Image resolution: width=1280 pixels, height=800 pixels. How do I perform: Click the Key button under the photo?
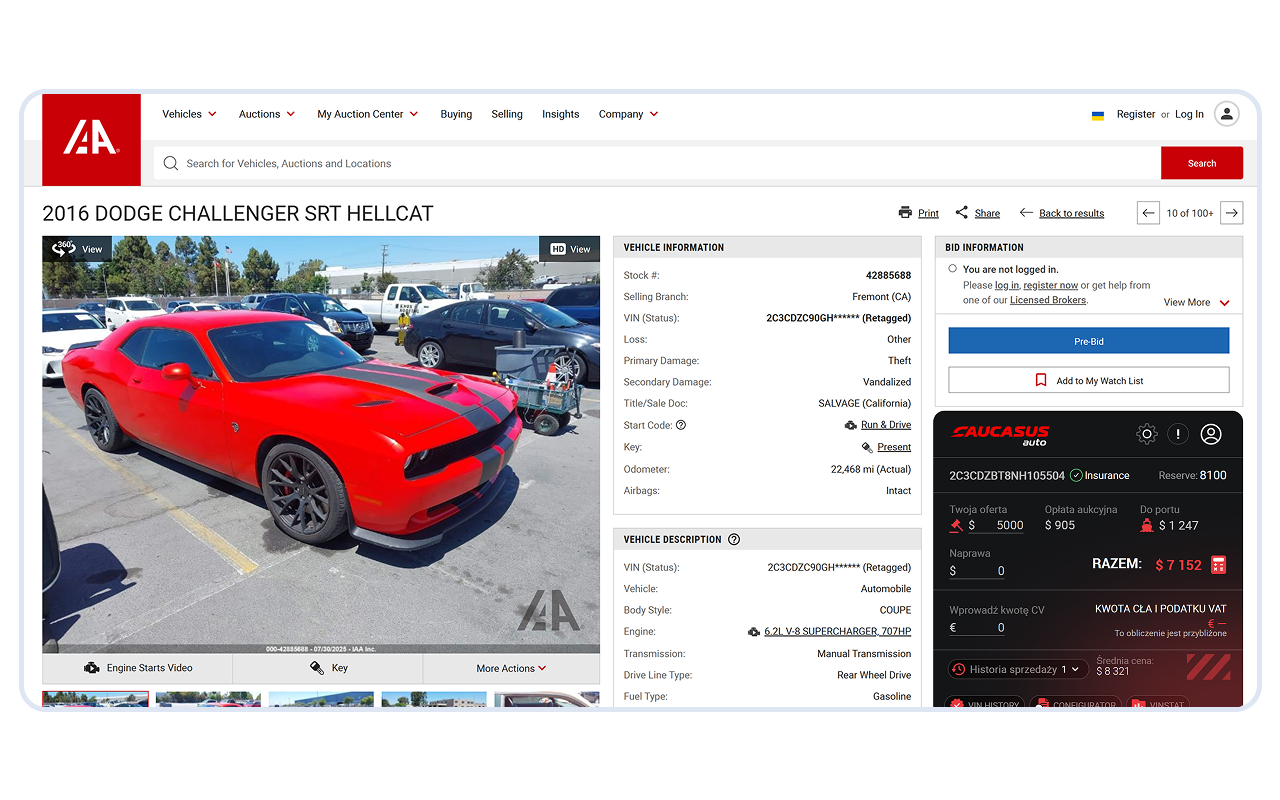tap(328, 668)
